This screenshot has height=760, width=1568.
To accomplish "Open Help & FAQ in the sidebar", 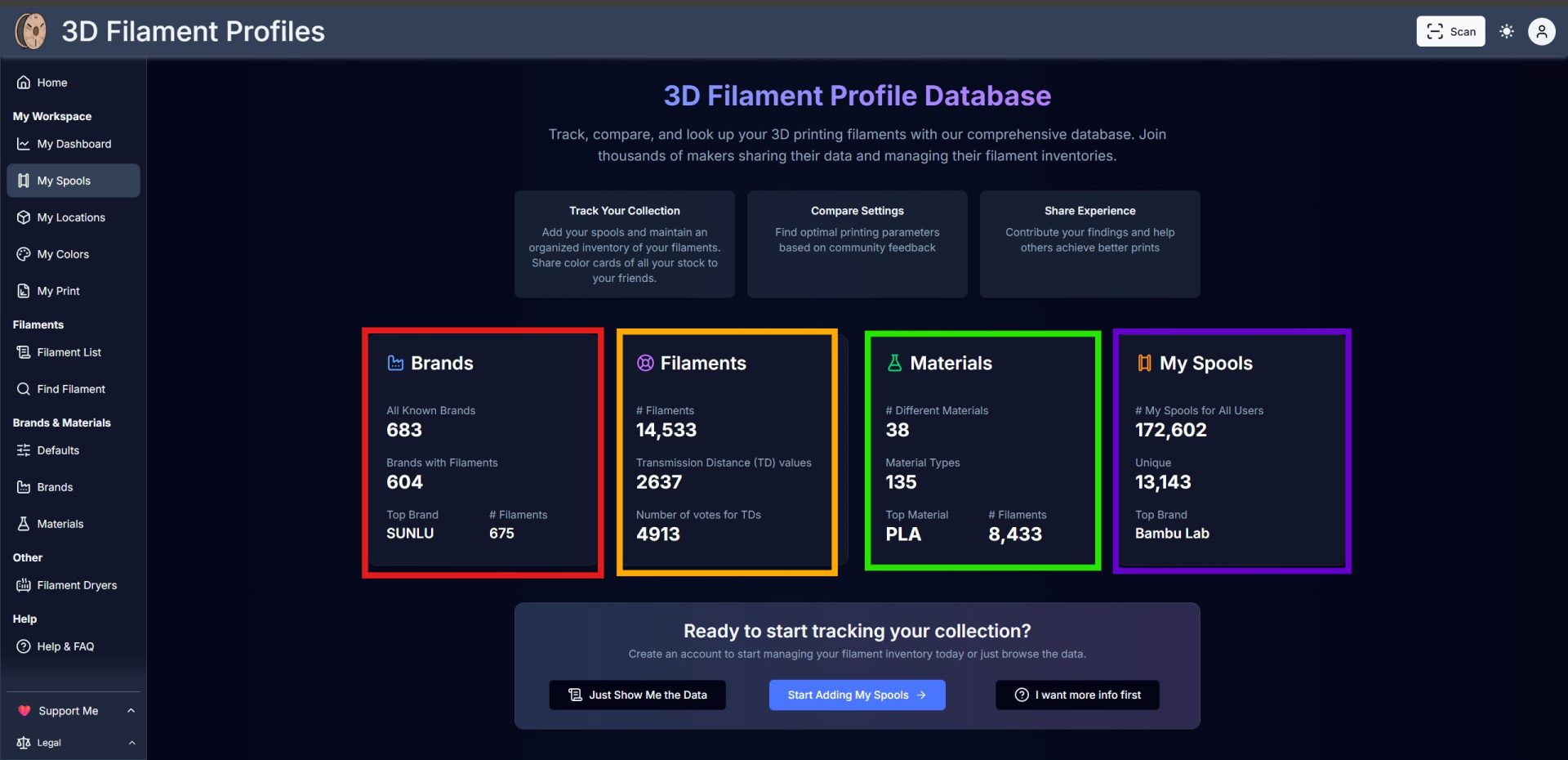I will click(65, 646).
